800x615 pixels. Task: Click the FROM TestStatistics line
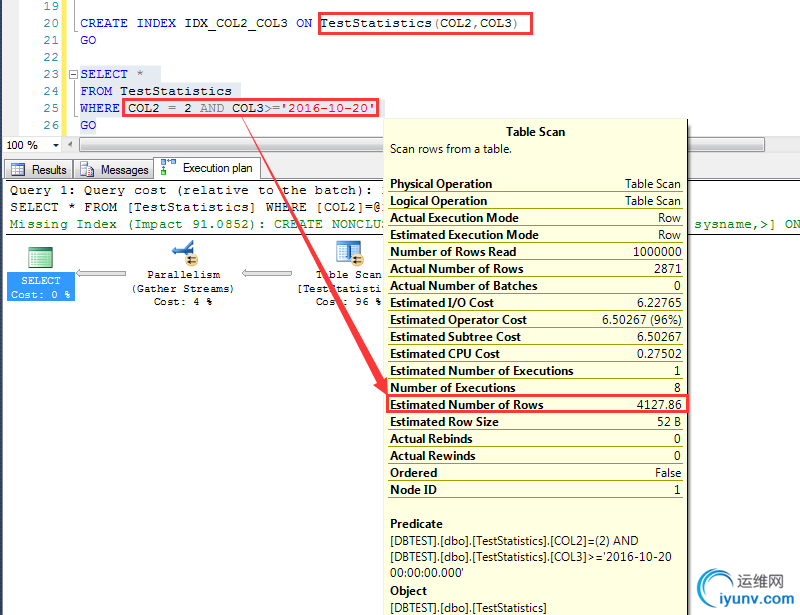coord(156,91)
